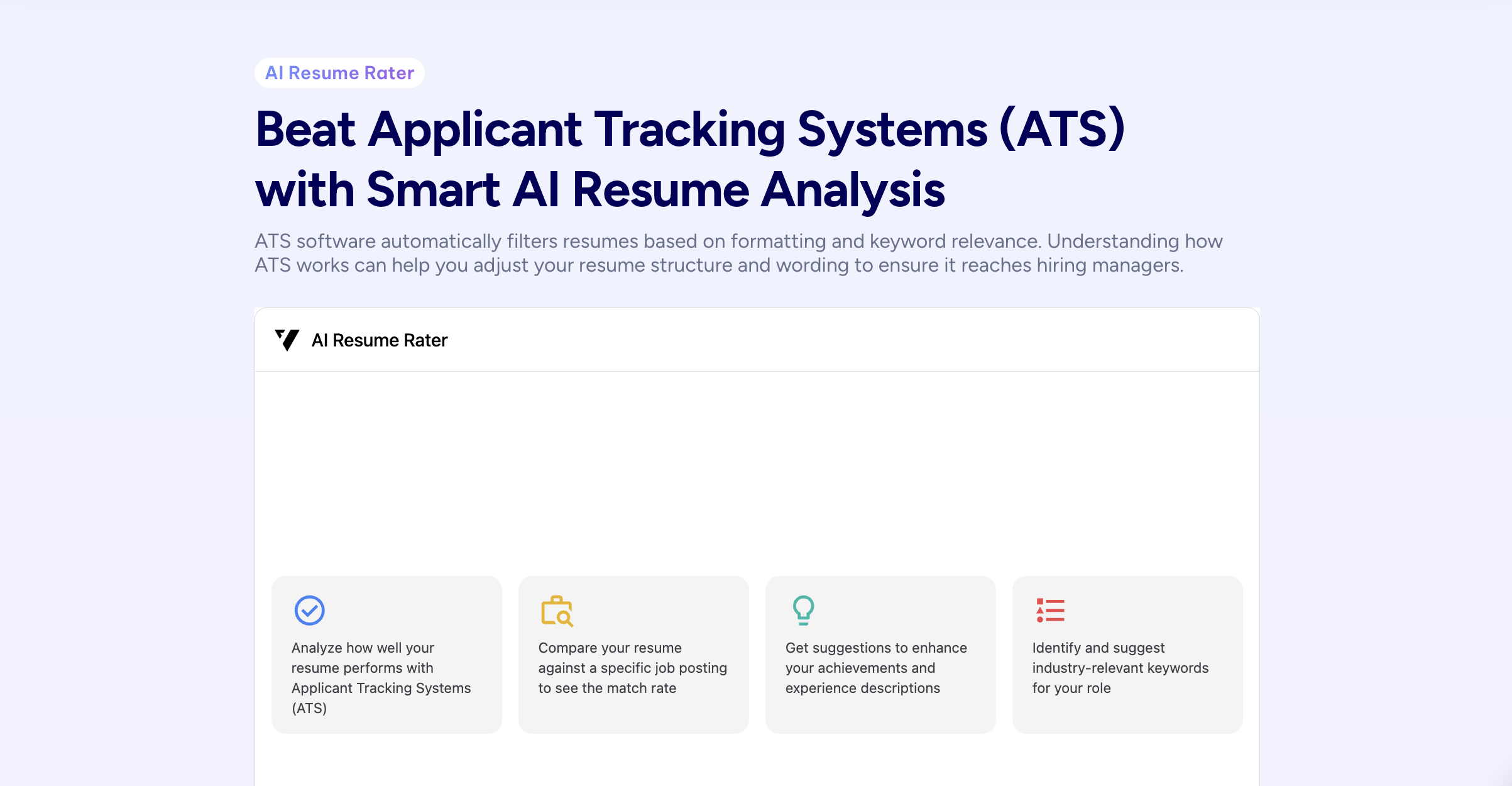Click the AI Resume Rater logo icon
The image size is (1512, 786).
tap(287, 340)
